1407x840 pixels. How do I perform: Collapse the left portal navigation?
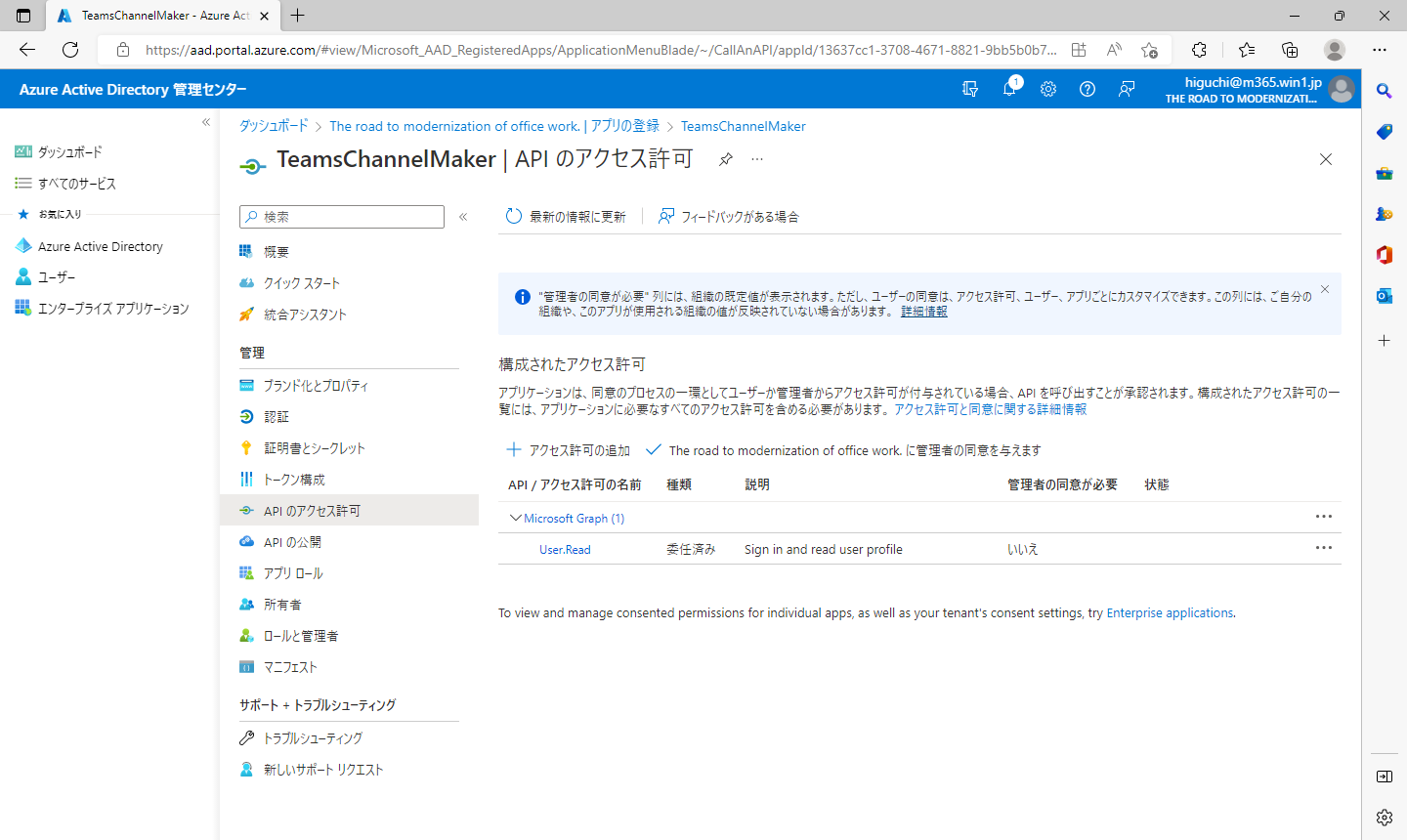(206, 122)
